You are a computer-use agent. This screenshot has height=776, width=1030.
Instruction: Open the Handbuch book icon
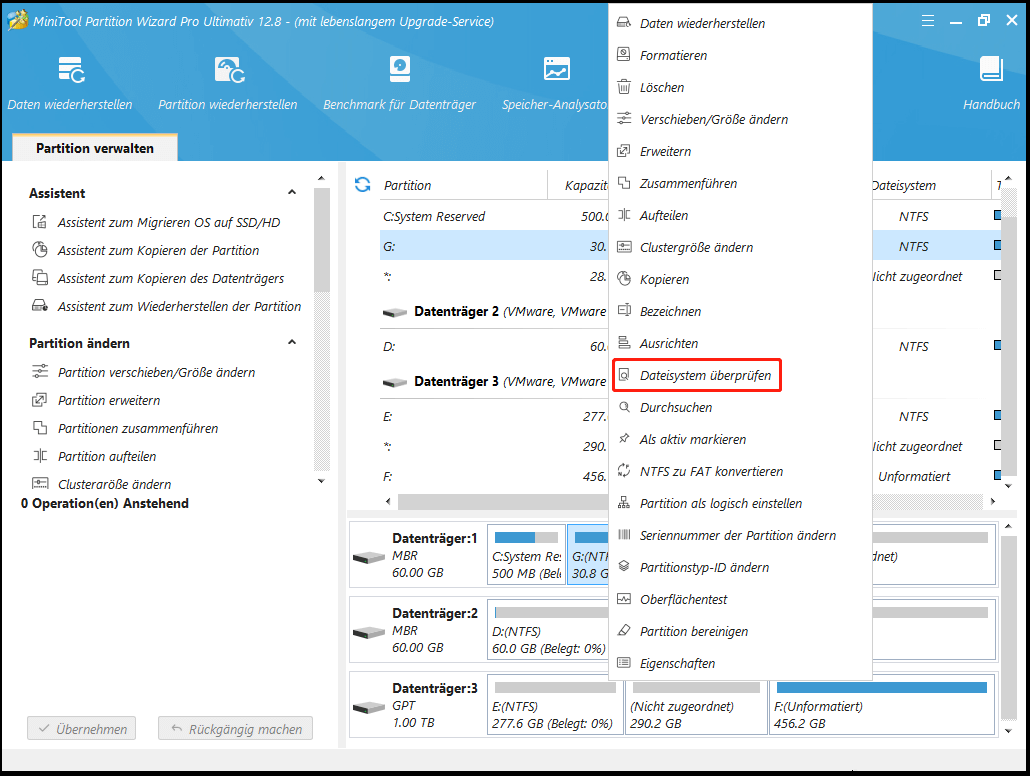click(x=991, y=69)
